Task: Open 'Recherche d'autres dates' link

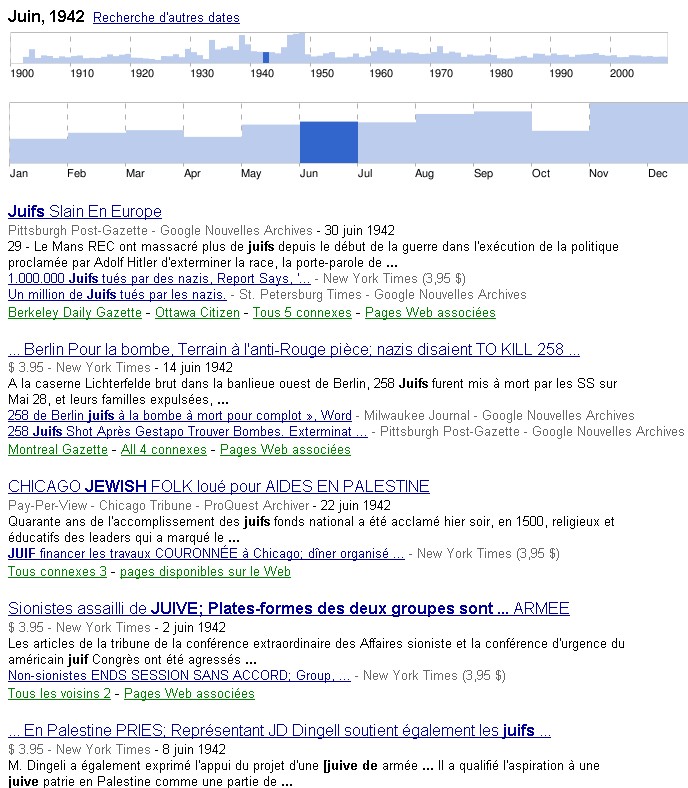Action: pos(166,18)
